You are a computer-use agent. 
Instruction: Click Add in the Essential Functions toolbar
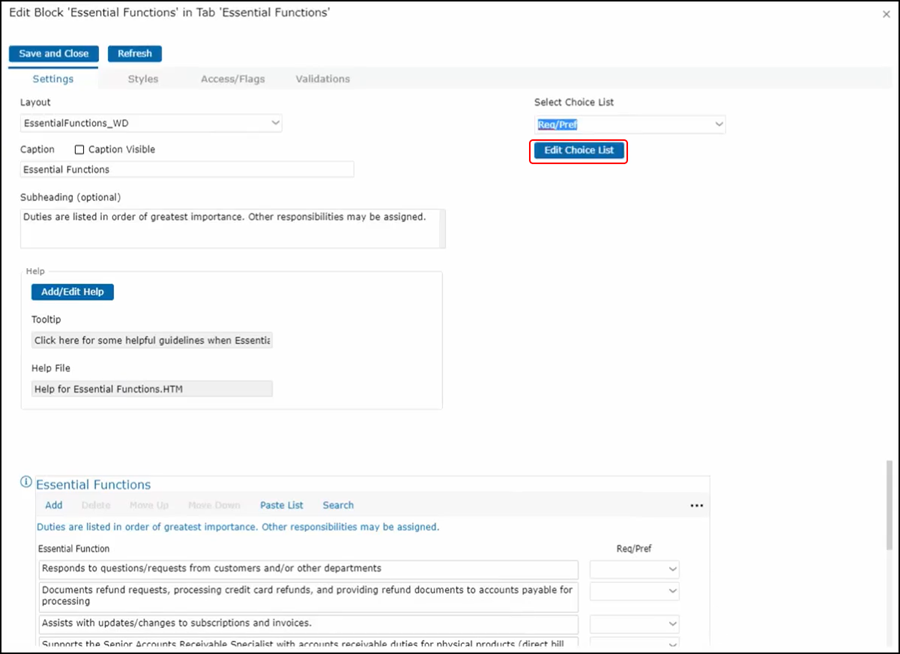(54, 506)
